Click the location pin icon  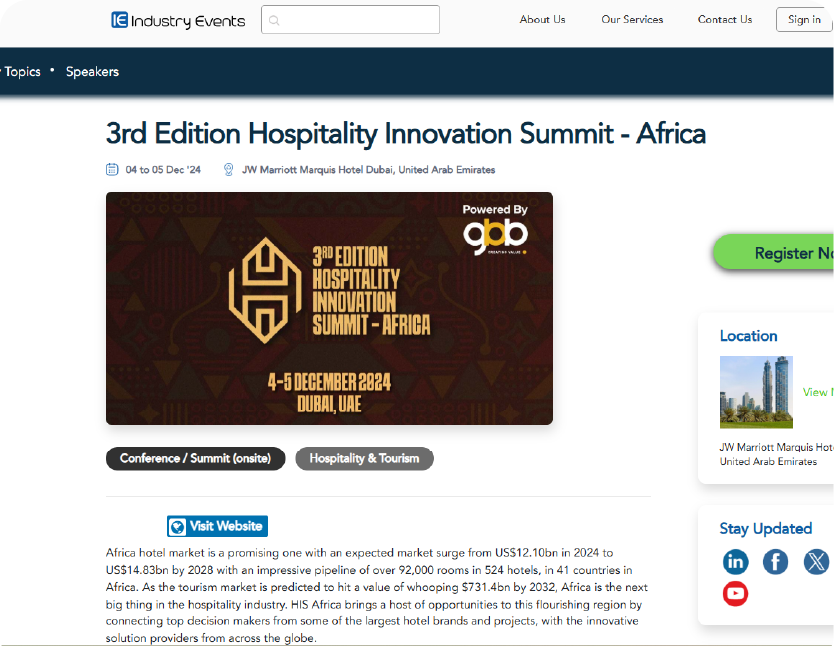point(229,170)
